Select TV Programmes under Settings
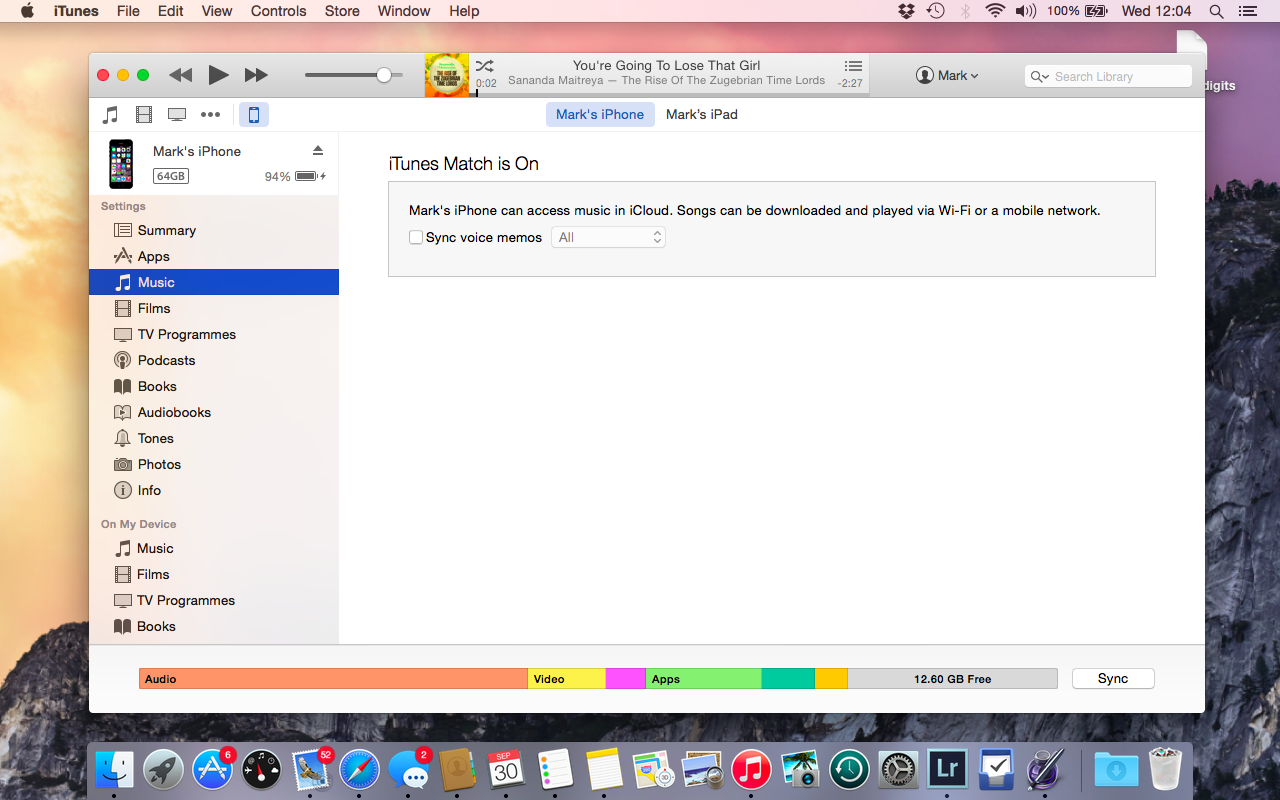Image resolution: width=1280 pixels, height=800 pixels. pyautogui.click(x=214, y=334)
